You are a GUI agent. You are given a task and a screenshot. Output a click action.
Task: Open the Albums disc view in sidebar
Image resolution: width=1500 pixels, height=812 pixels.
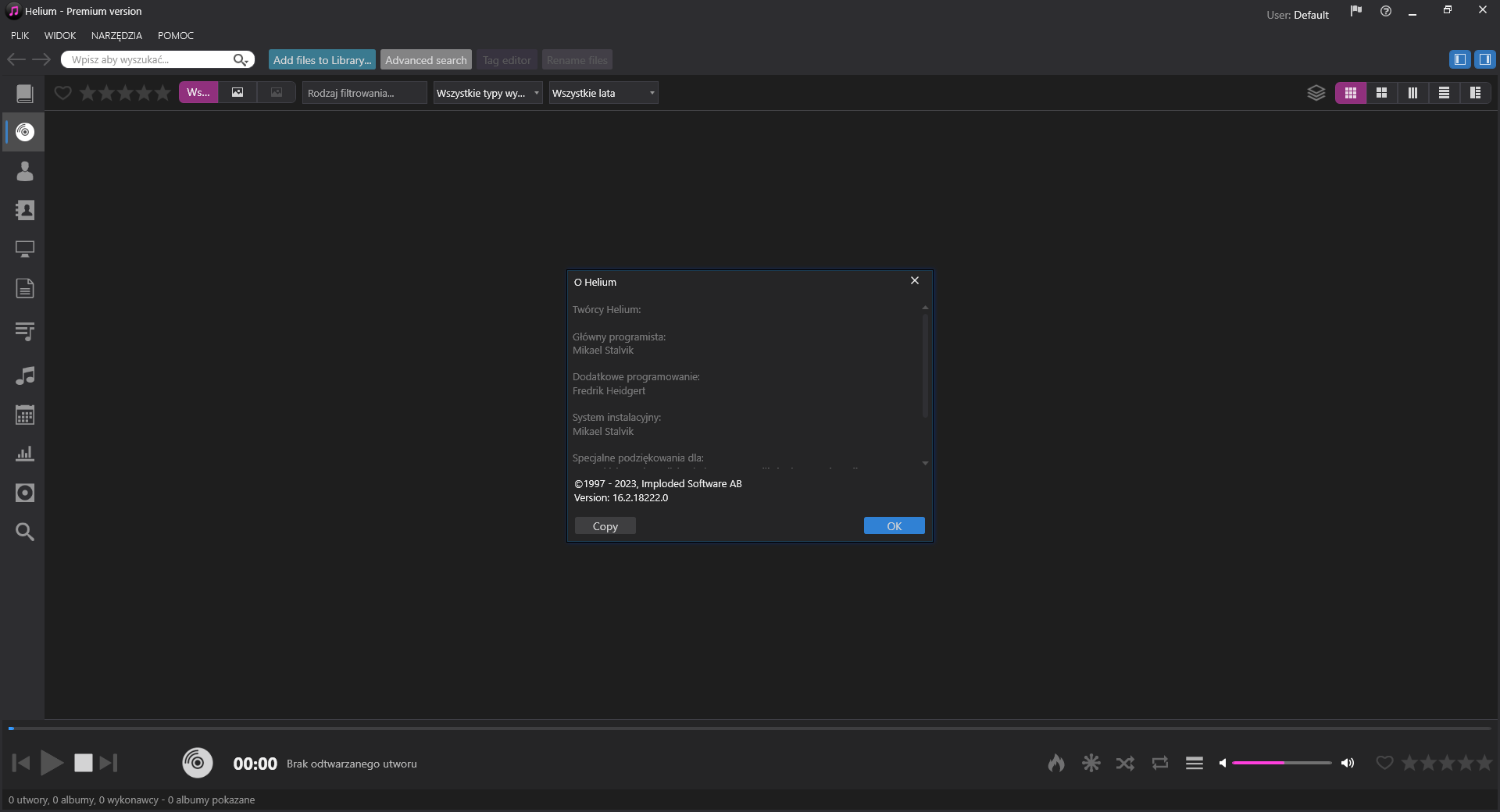pos(25,132)
